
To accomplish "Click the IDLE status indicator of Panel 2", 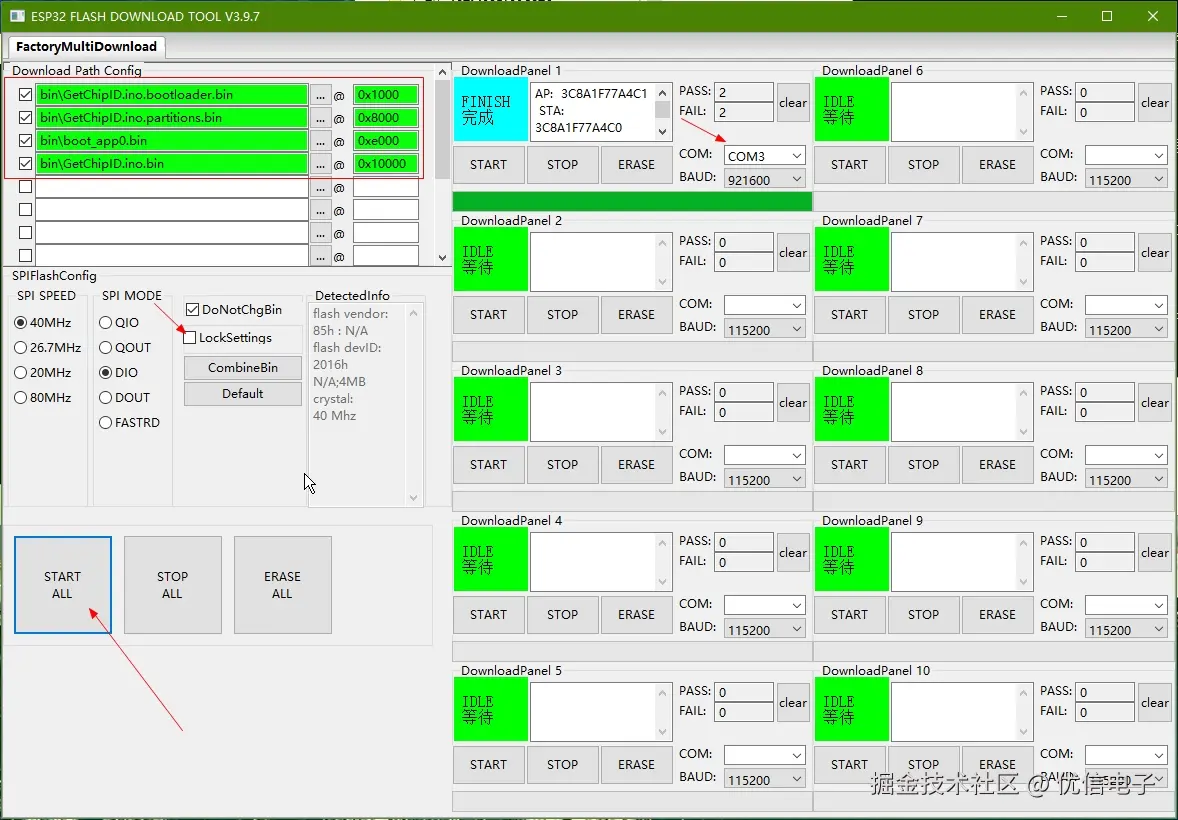I will click(x=491, y=261).
